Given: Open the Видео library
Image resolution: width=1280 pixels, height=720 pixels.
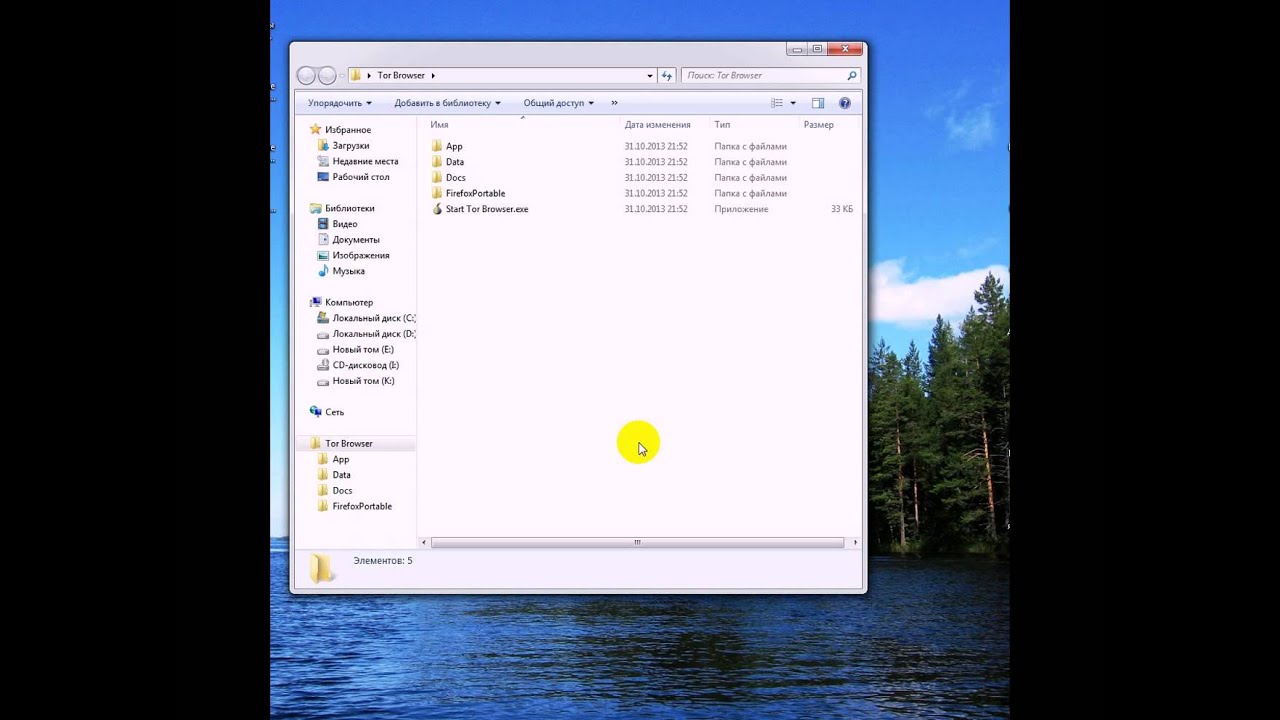Looking at the screenshot, I should pos(345,224).
